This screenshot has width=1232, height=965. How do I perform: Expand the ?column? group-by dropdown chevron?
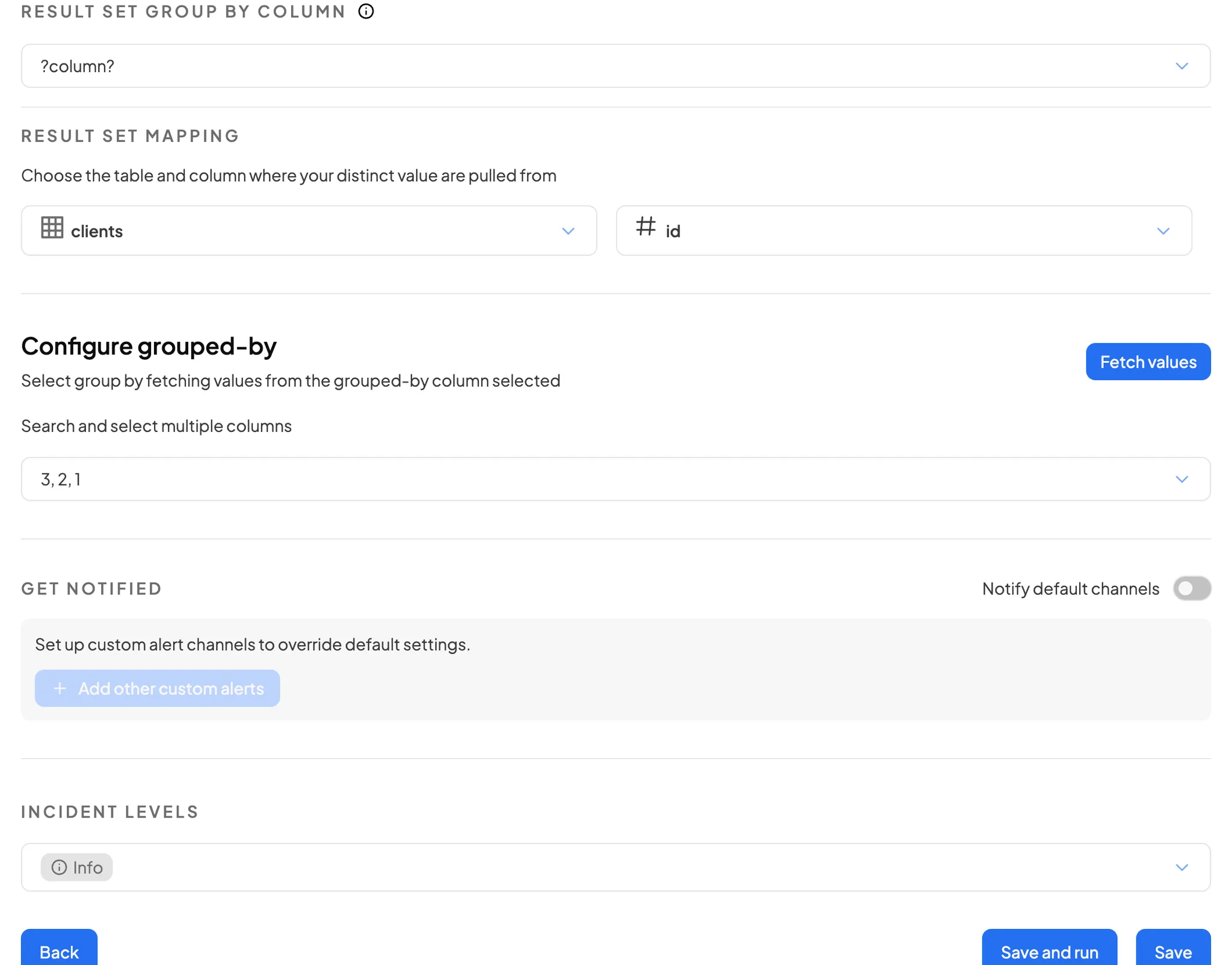1181,66
